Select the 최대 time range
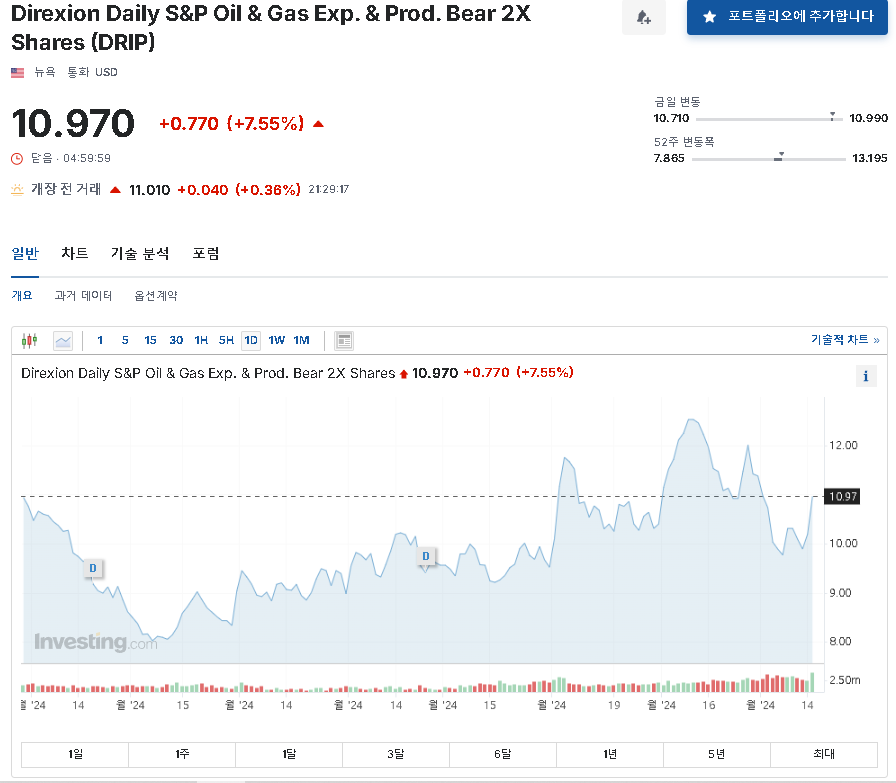 [823, 754]
